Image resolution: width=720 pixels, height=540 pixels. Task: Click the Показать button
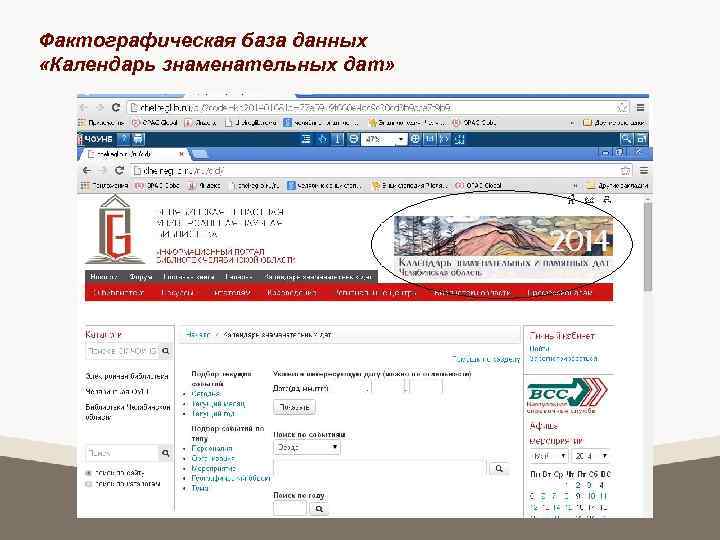coord(294,407)
